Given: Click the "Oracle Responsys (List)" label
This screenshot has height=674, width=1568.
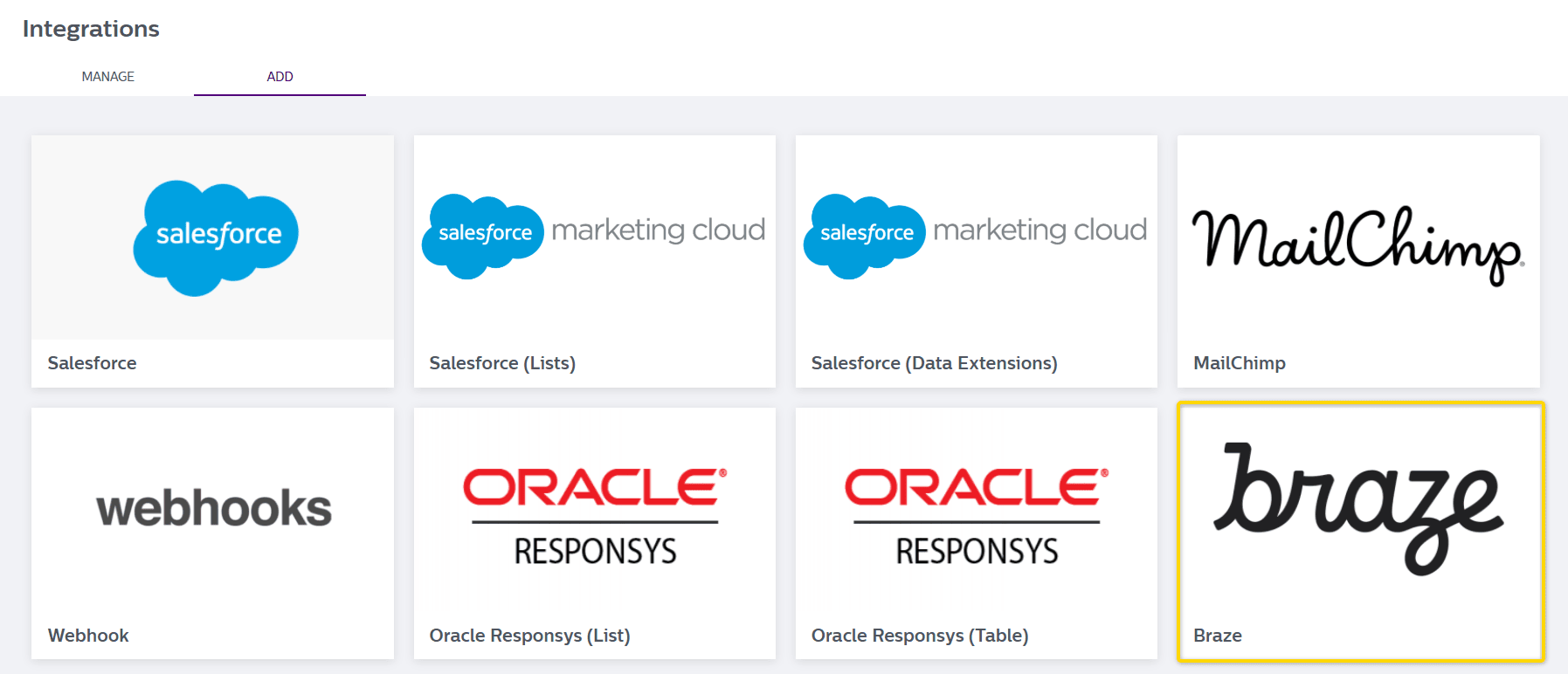Looking at the screenshot, I should (529, 636).
